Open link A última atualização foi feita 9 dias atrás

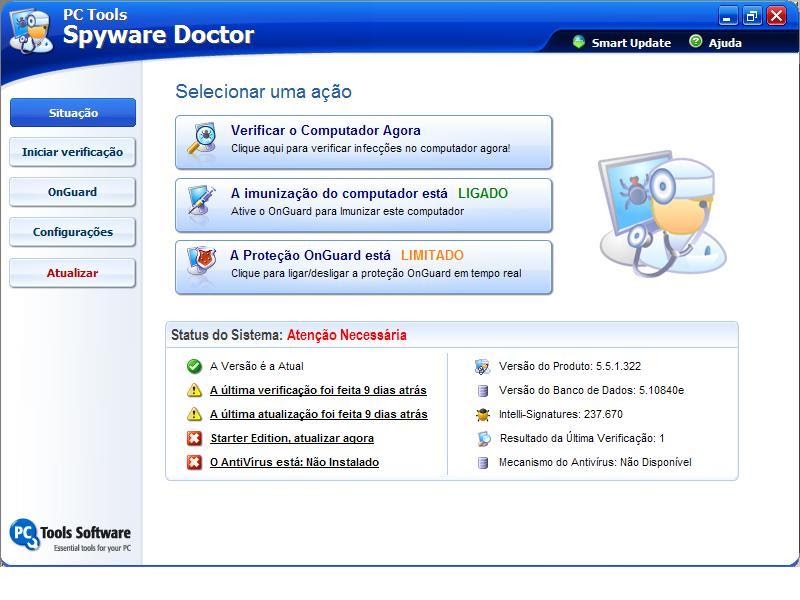pos(319,414)
